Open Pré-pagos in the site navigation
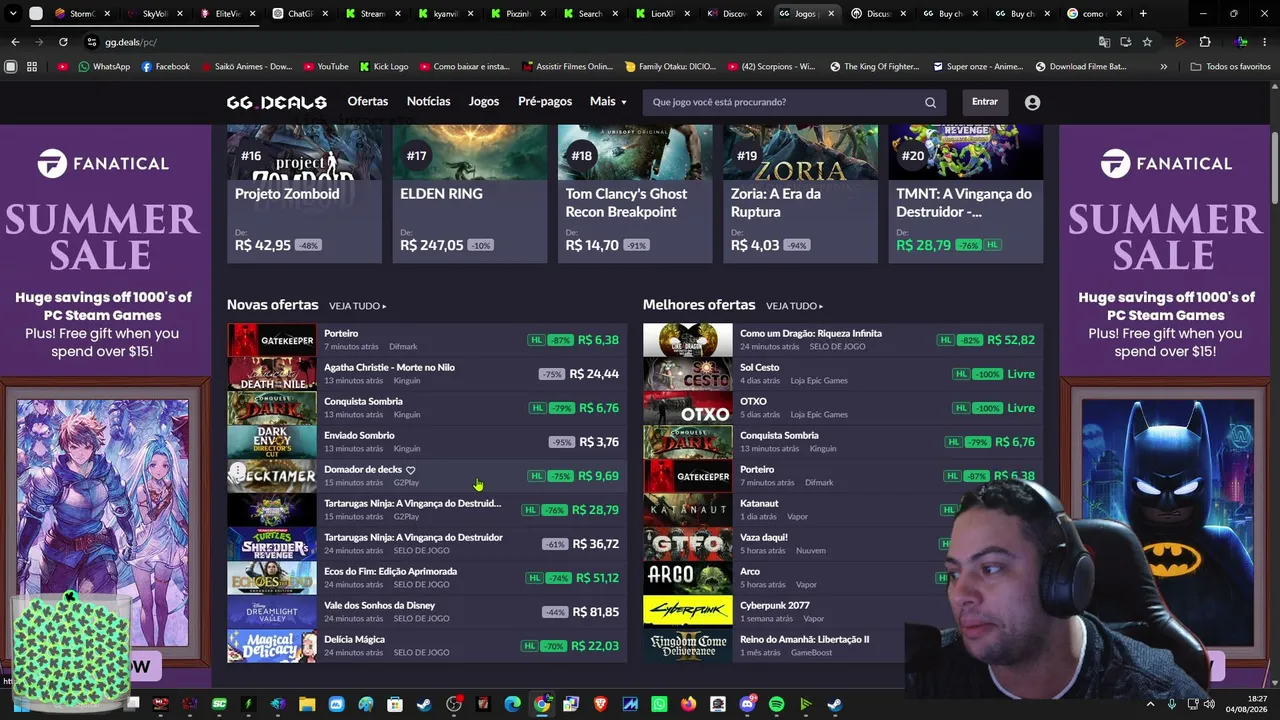 [x=545, y=102]
